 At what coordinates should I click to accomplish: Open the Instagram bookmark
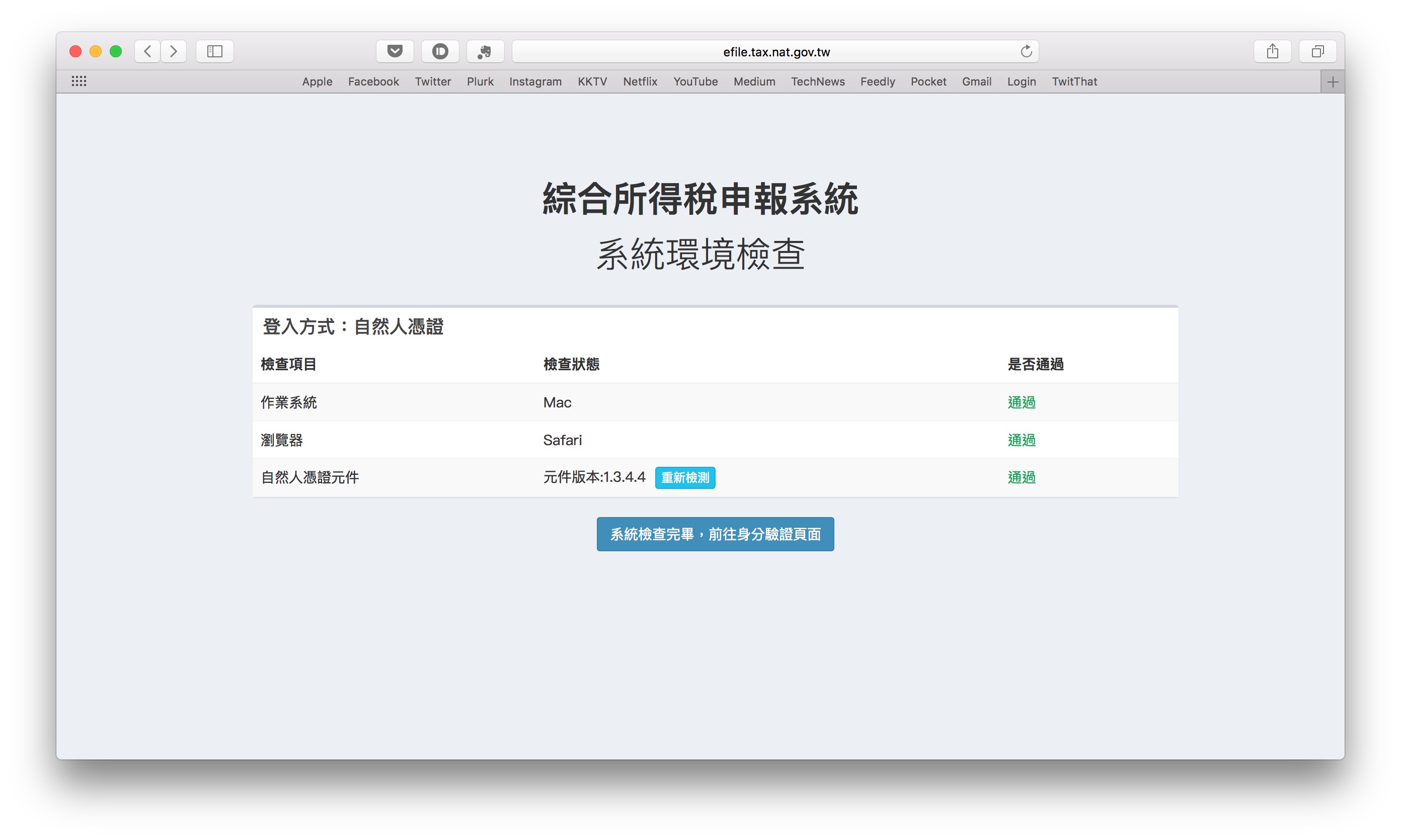click(x=535, y=81)
